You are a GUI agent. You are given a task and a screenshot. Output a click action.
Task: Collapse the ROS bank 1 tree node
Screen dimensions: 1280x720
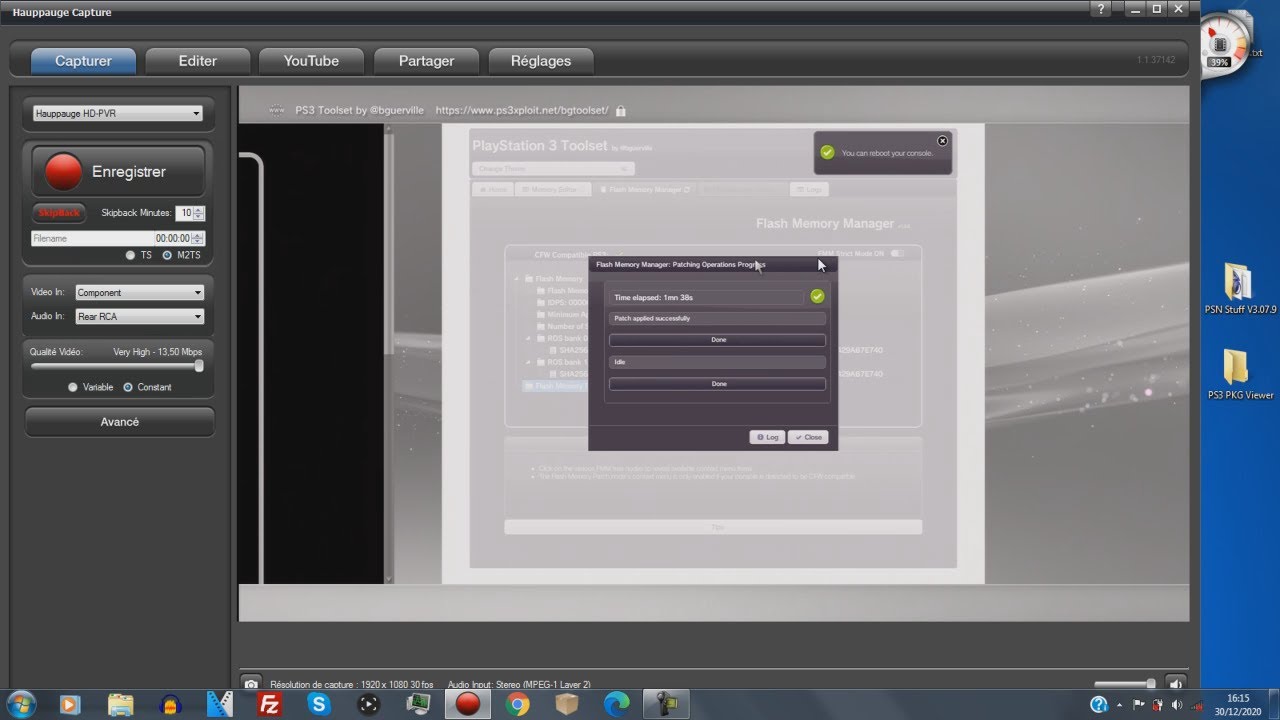(x=529, y=362)
